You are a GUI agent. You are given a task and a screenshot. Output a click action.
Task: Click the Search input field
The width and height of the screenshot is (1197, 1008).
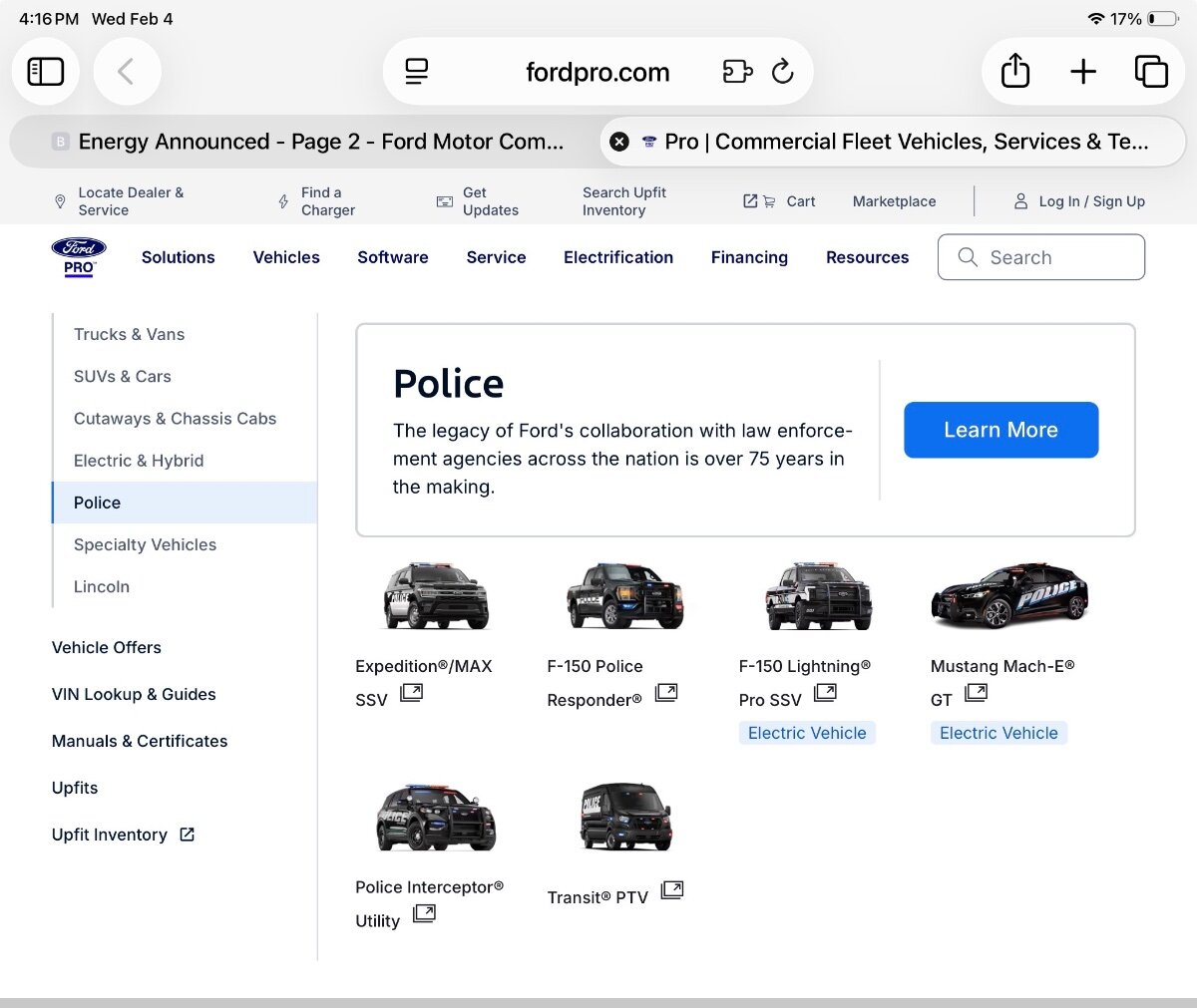coord(1041,257)
